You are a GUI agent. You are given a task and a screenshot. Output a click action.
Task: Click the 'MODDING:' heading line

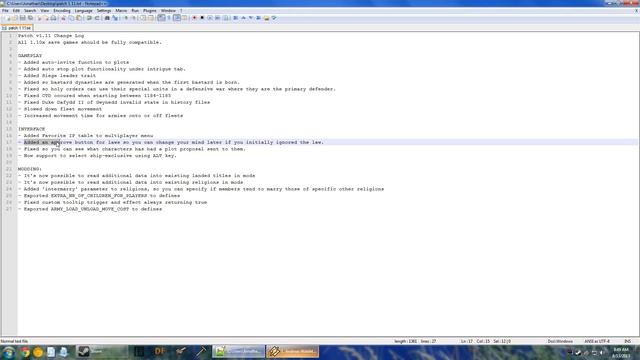29,169
